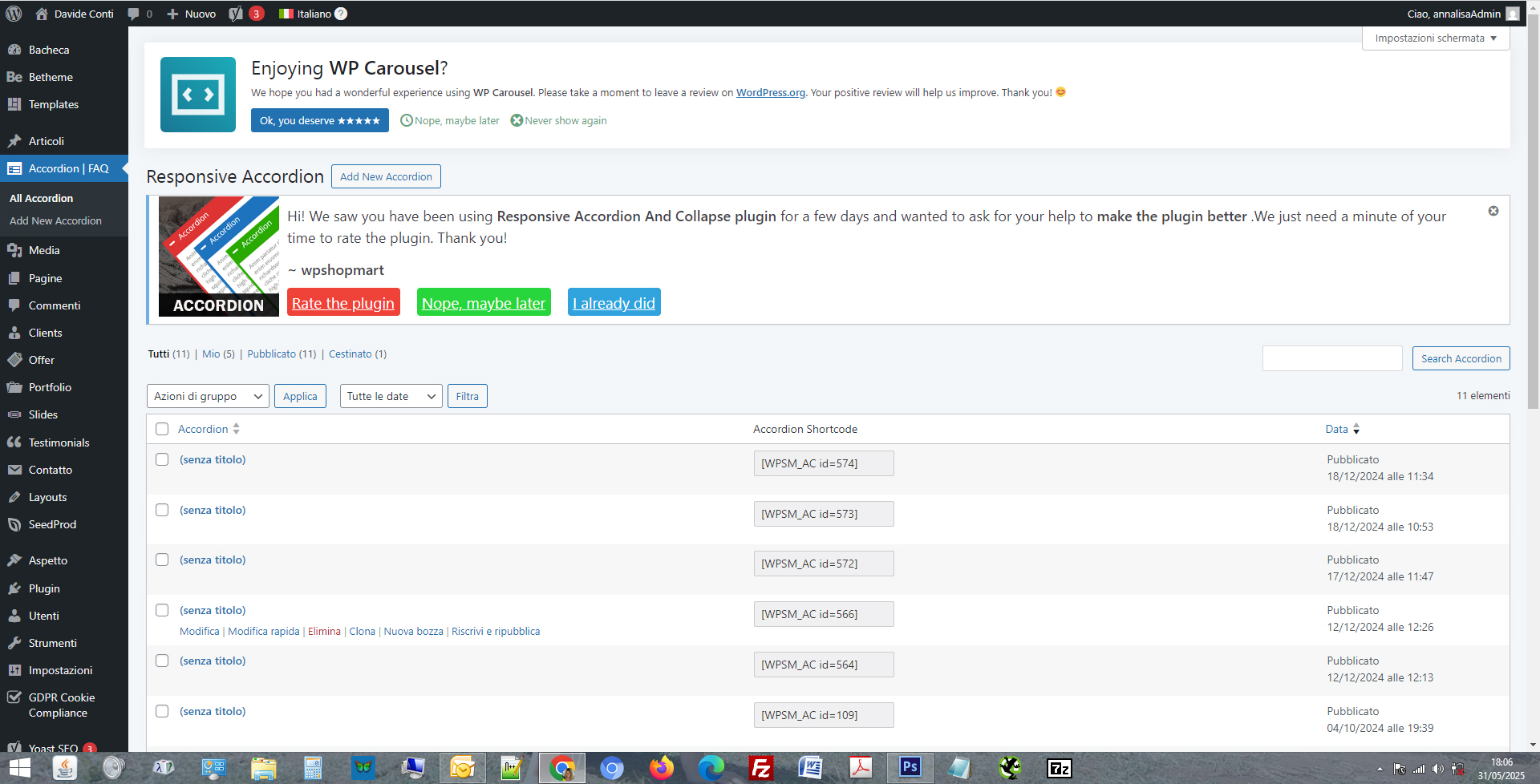Click the Add New Accordion button
The height and width of the screenshot is (784, 1540).
coord(386,176)
